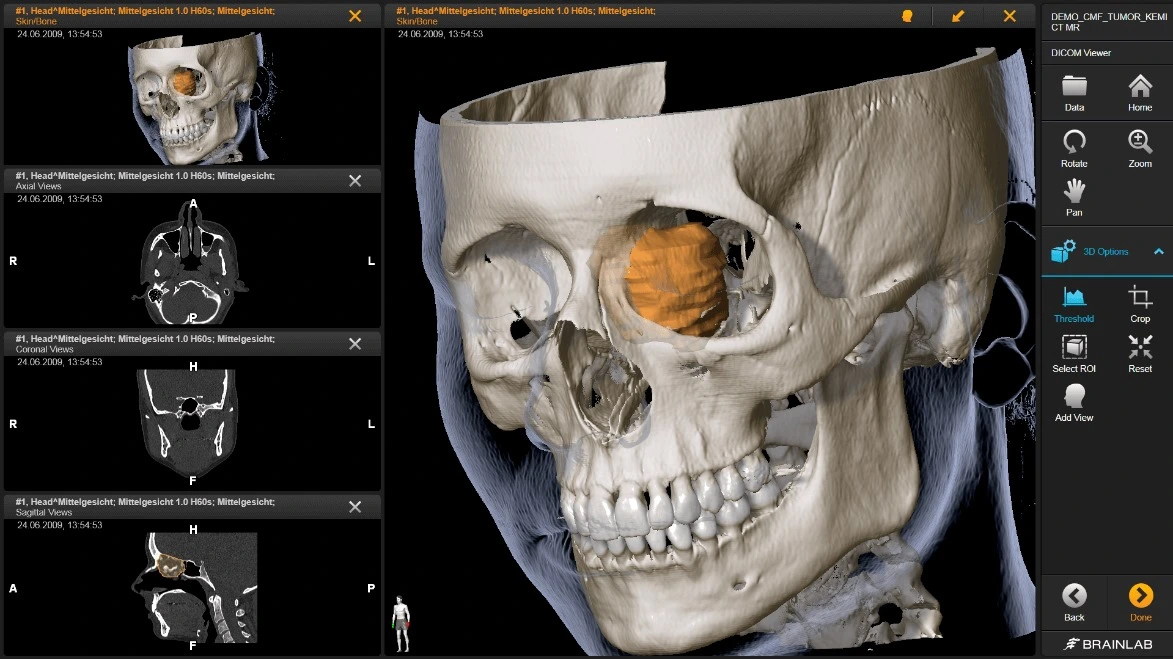Image resolution: width=1173 pixels, height=659 pixels.
Task: Click the head orientation icon in main view header
Action: coord(908,16)
